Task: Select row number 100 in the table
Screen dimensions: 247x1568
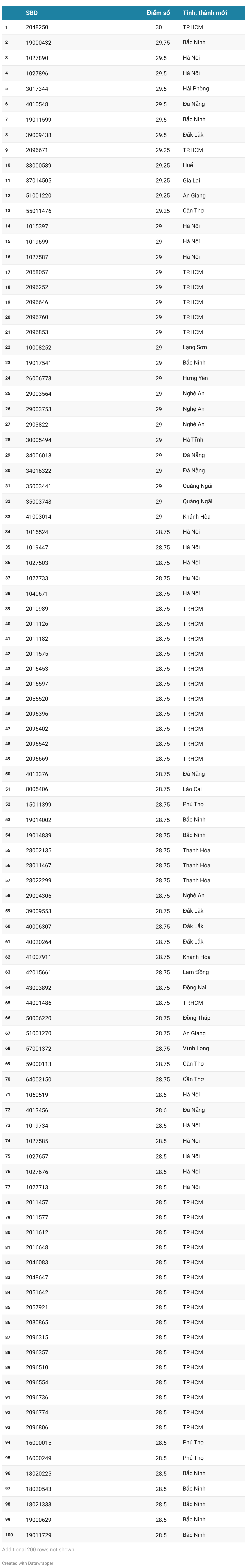Action: 9,1535
